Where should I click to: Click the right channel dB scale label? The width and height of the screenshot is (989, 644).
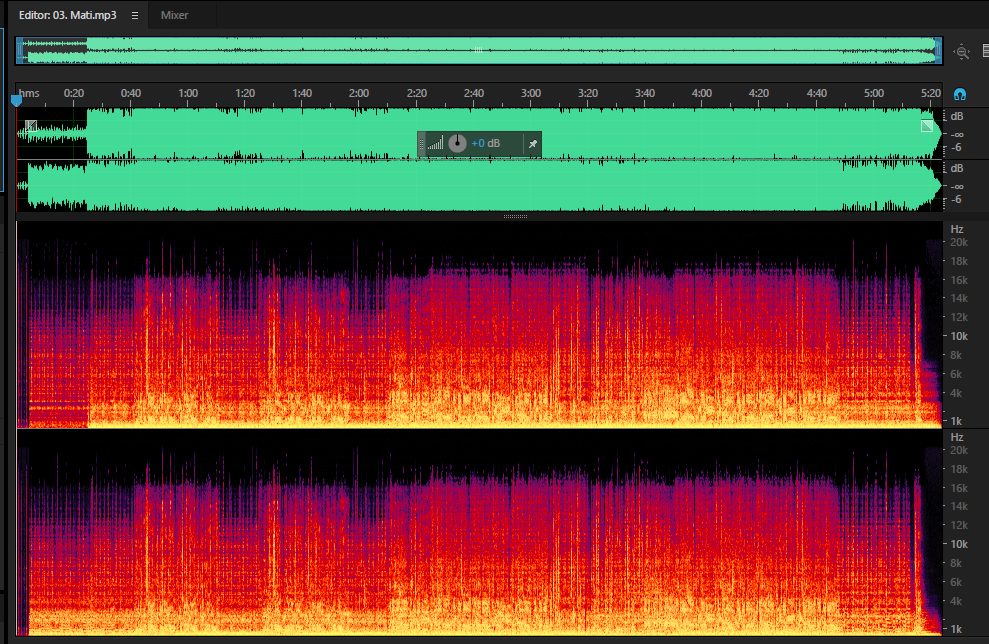click(x=957, y=168)
